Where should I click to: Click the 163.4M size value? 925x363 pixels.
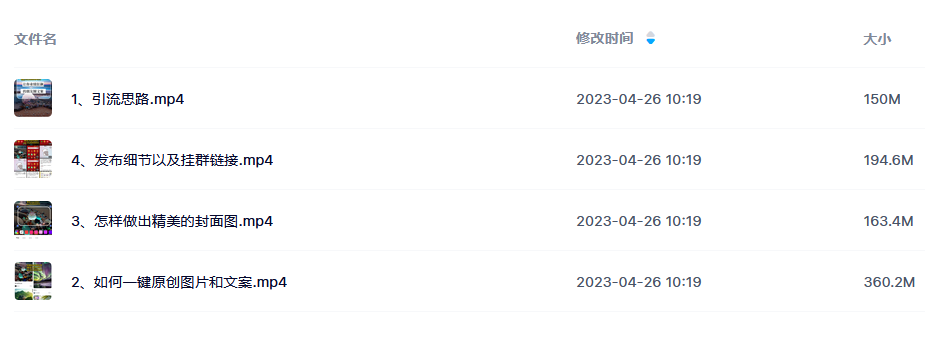(x=888, y=221)
